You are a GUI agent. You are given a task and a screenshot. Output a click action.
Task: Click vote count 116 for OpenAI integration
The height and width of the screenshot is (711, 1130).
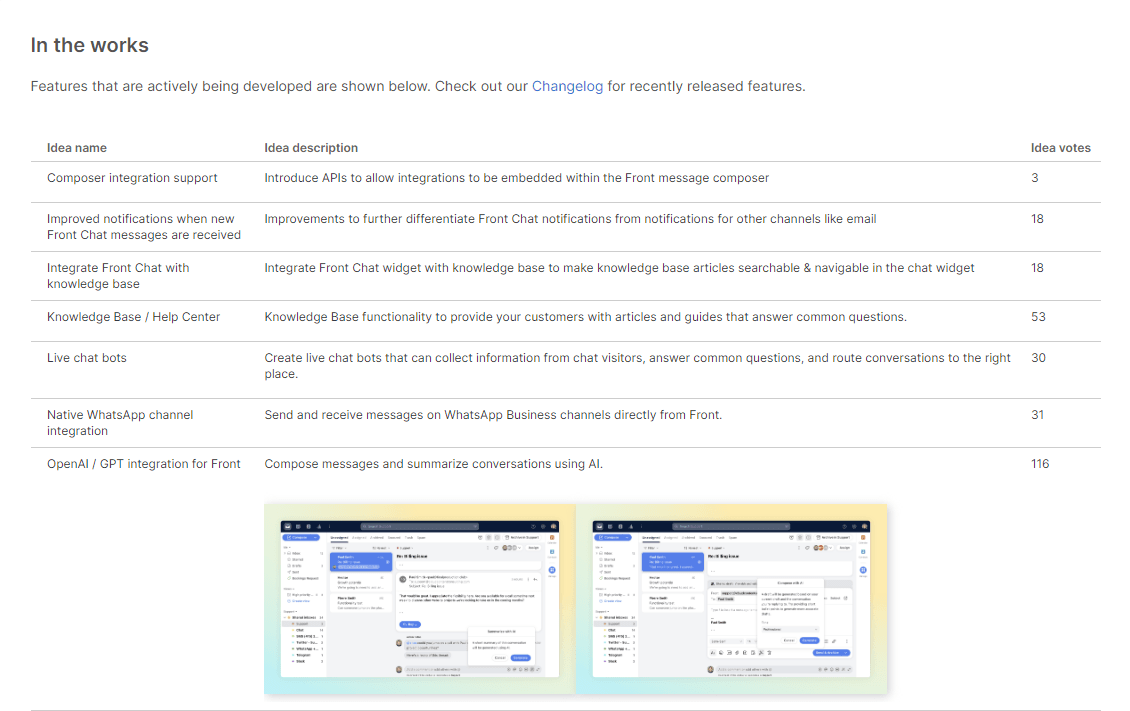[x=1040, y=464]
